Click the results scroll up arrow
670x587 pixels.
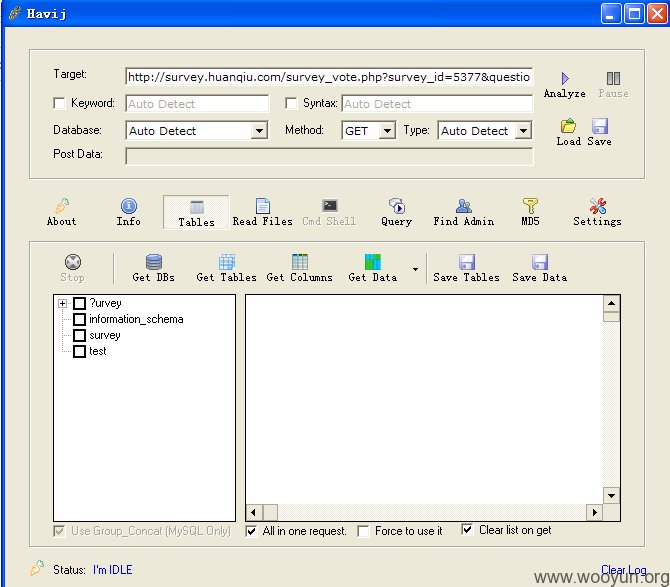point(611,303)
